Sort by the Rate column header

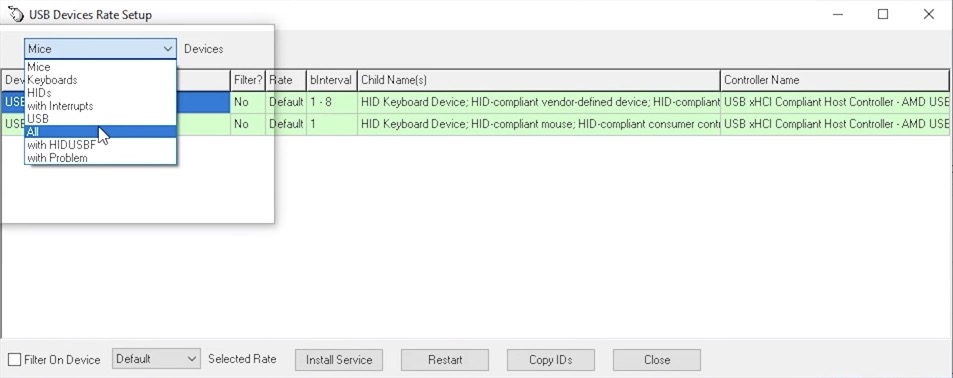(x=286, y=80)
